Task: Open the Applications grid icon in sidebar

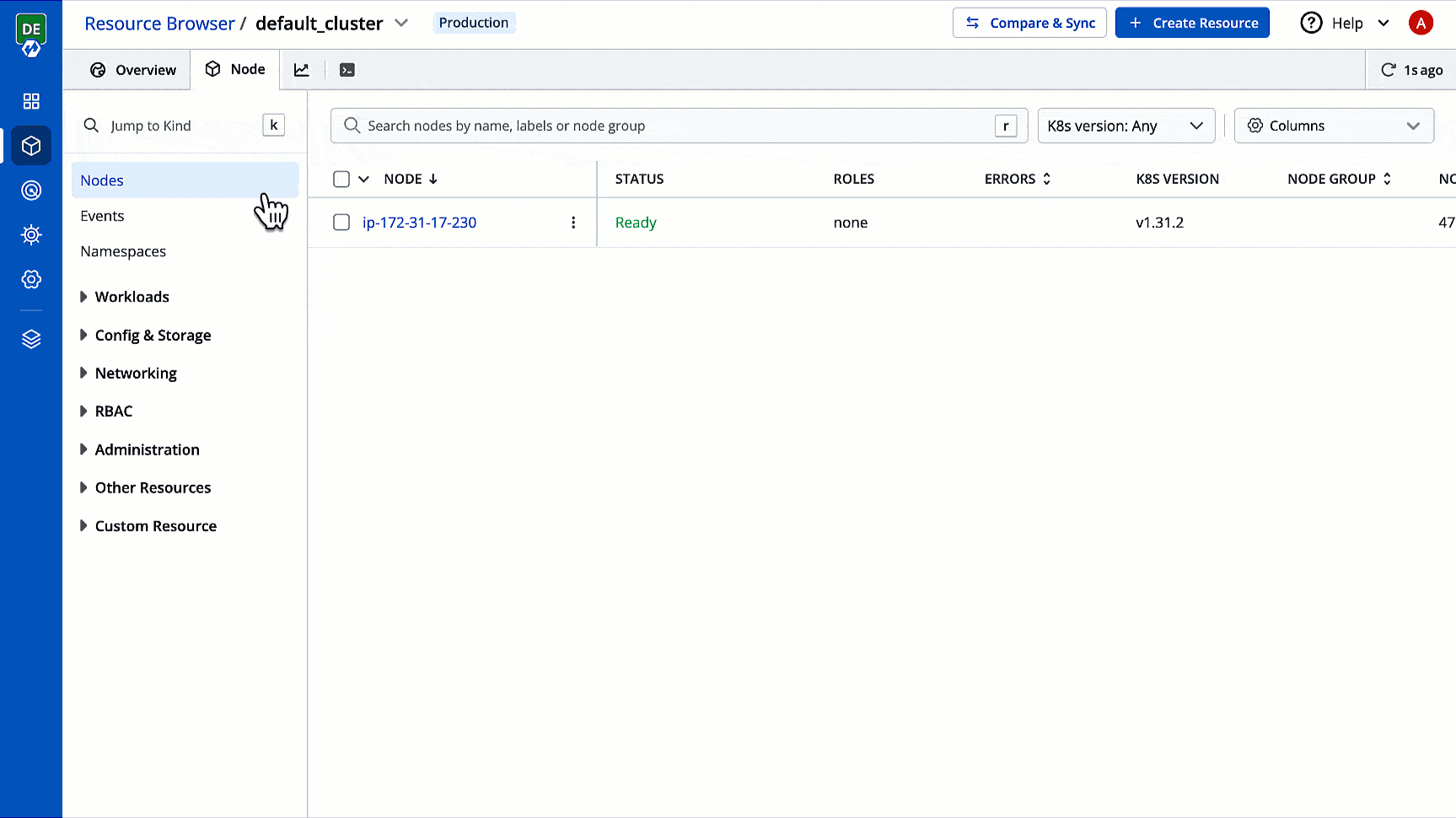Action: pos(31,100)
